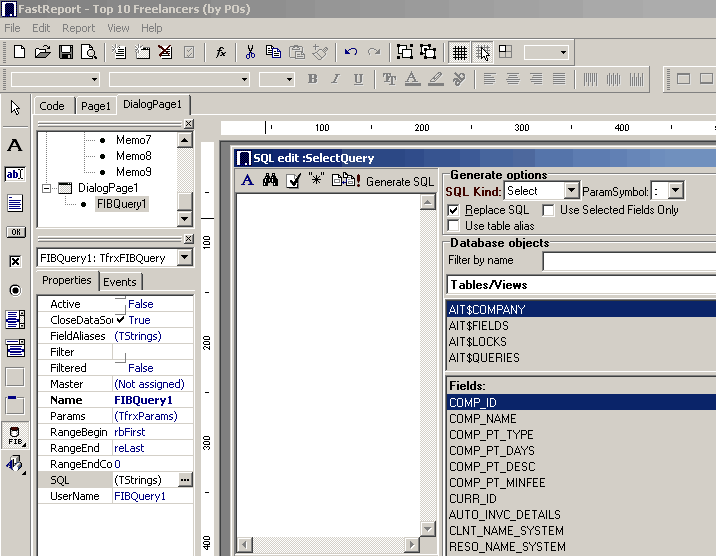Image resolution: width=716 pixels, height=556 pixels.
Task: Open the ParamSymbol dropdown
Action: [x=676, y=191]
